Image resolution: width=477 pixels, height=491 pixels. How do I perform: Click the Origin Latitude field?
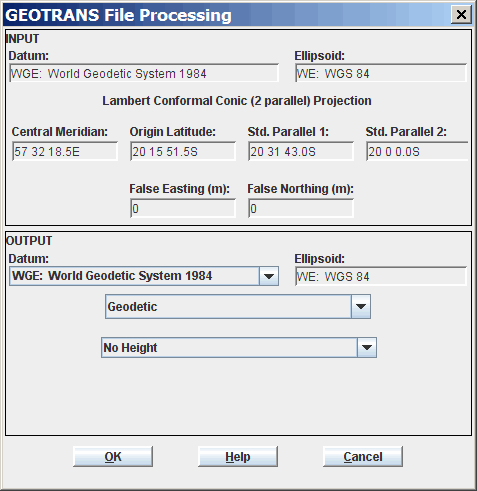(x=183, y=152)
